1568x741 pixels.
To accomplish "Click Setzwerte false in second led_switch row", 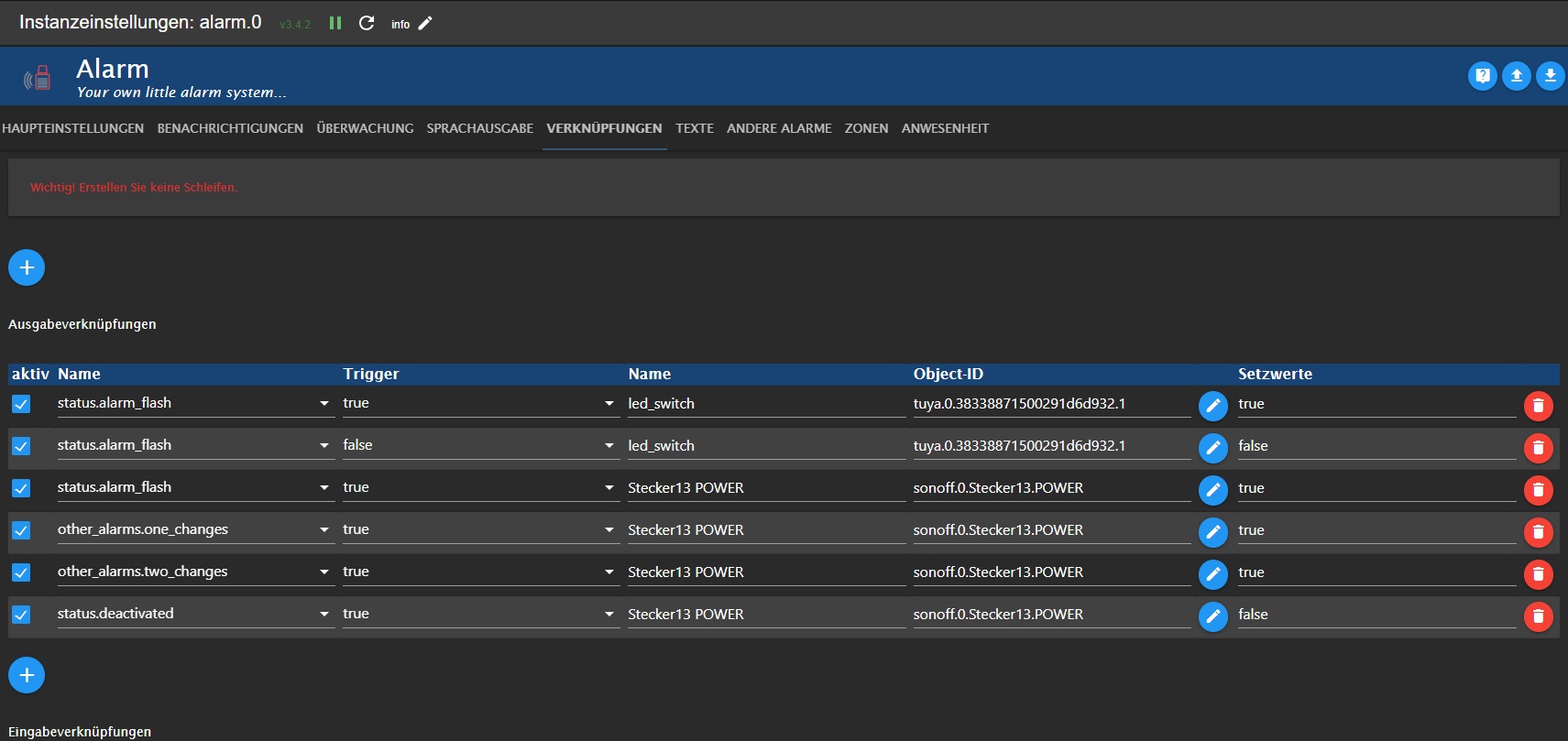I will pyautogui.click(x=1376, y=446).
